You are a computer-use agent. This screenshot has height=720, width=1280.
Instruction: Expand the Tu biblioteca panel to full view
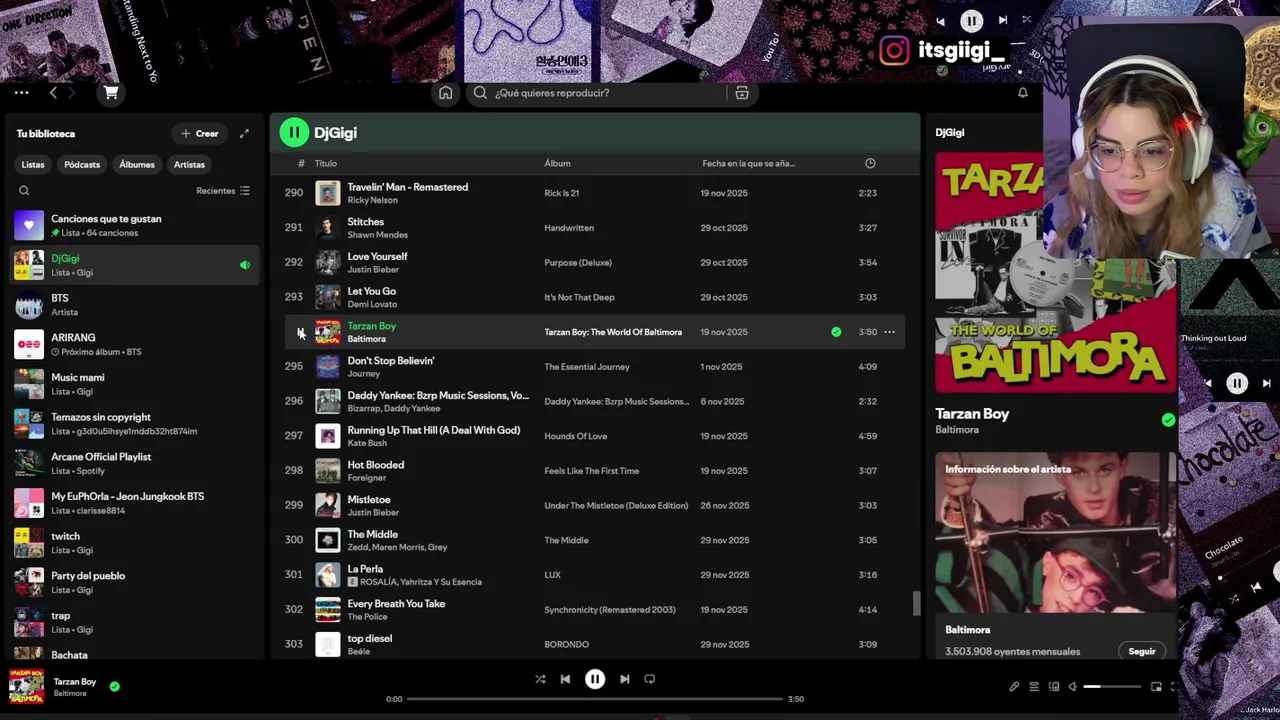[244, 133]
